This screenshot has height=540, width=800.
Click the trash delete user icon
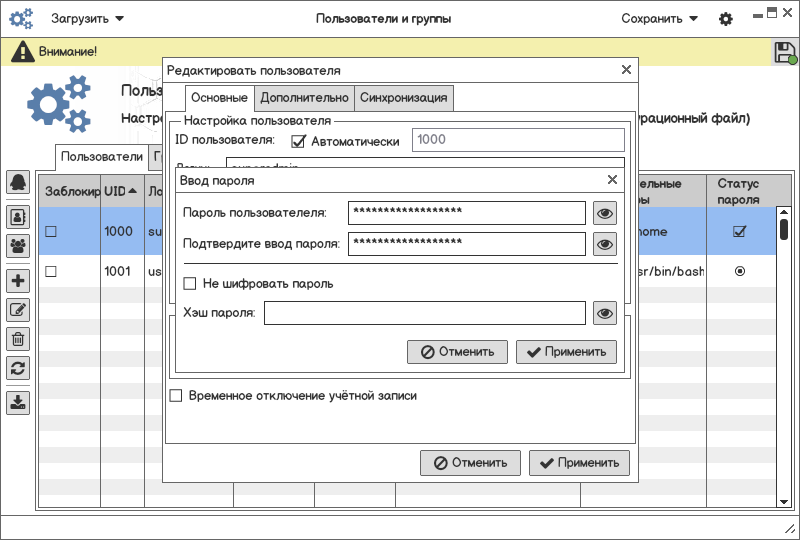[18, 339]
